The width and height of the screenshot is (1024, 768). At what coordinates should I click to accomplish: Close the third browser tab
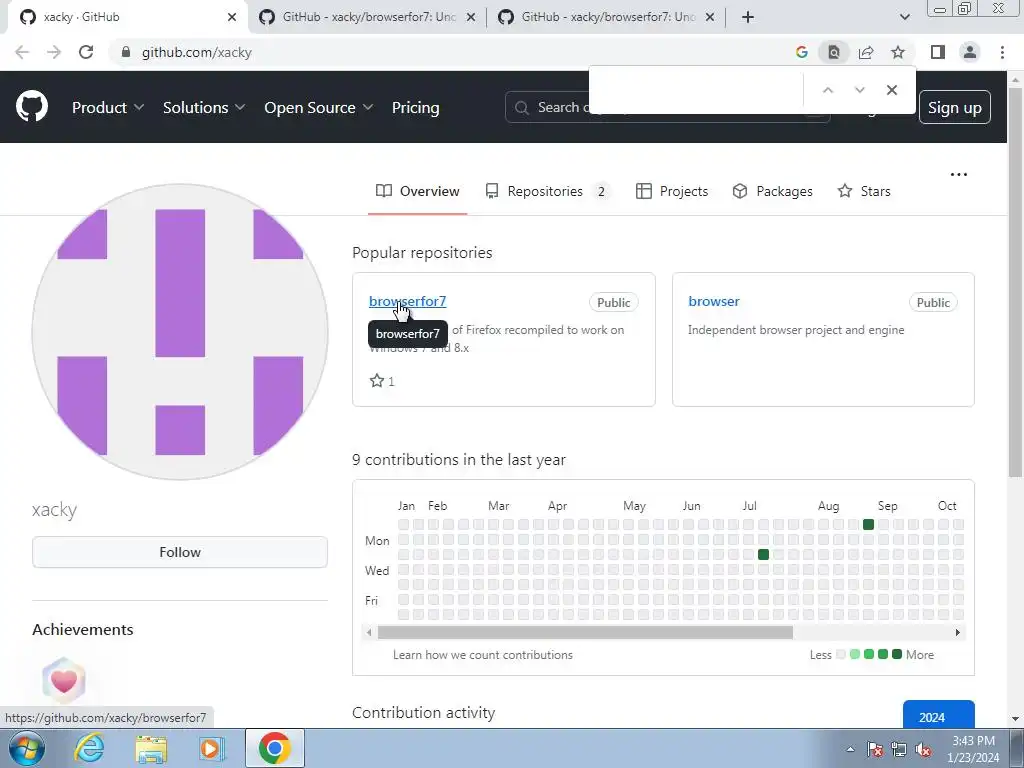[x=711, y=17]
